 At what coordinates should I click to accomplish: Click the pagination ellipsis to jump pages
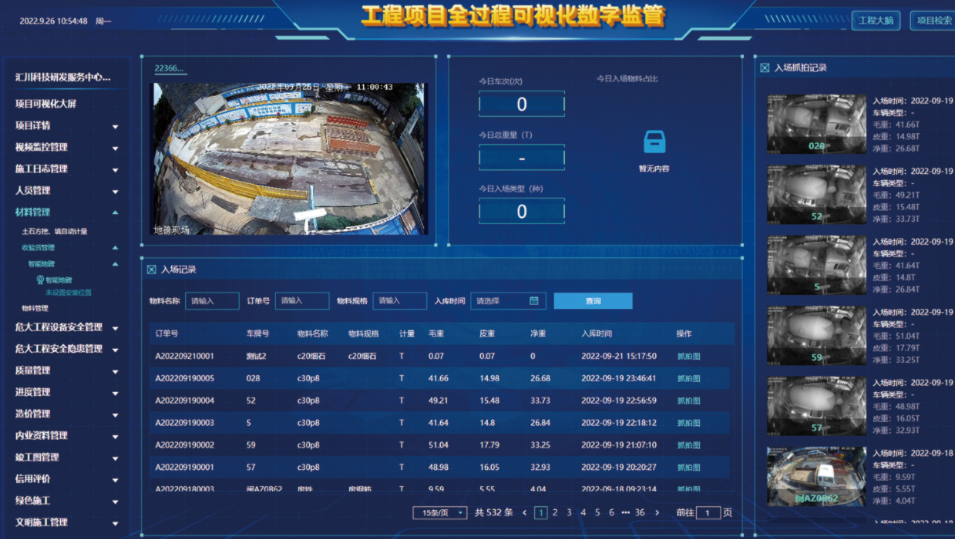(x=626, y=513)
